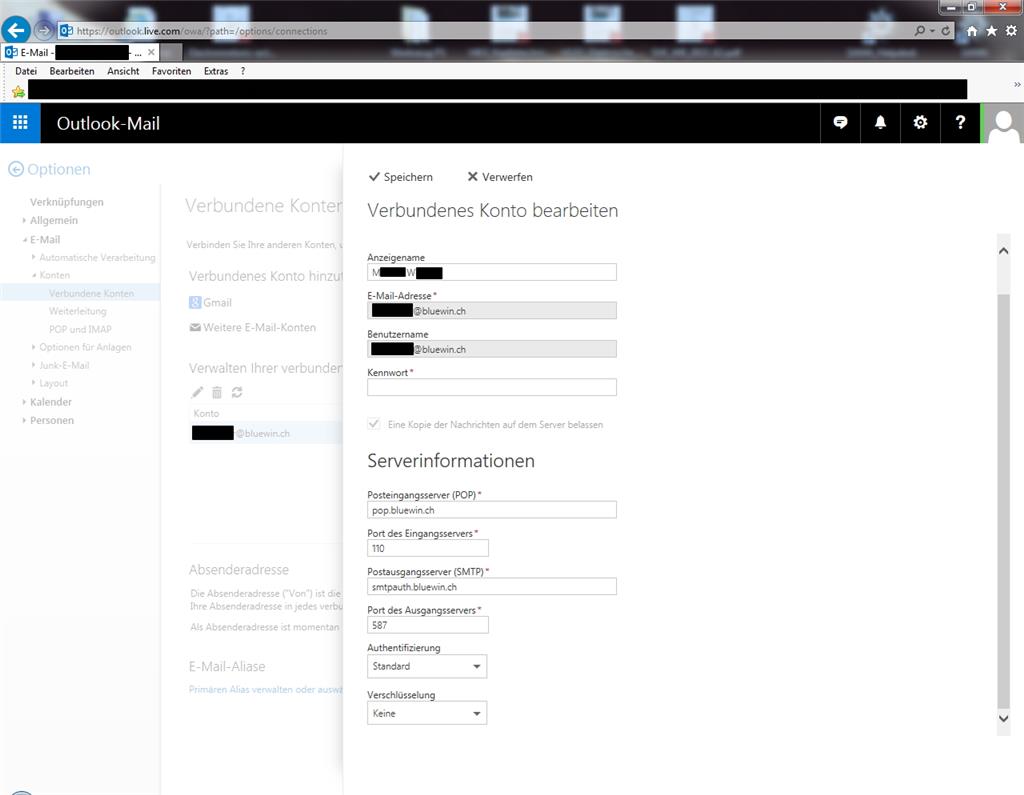This screenshot has height=795, width=1024.
Task: Open the Verschlüsselung dropdown
Action: click(x=427, y=713)
